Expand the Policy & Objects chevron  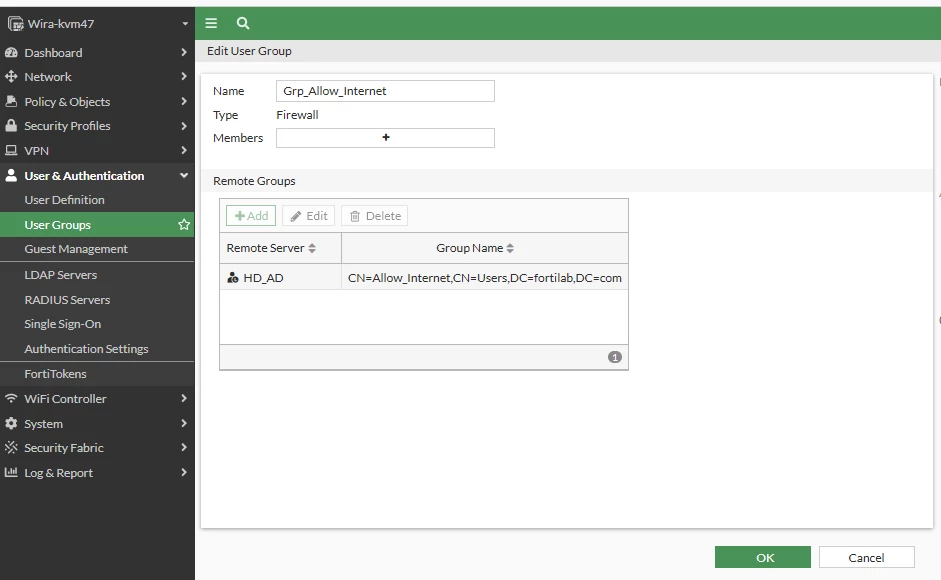[x=184, y=101]
